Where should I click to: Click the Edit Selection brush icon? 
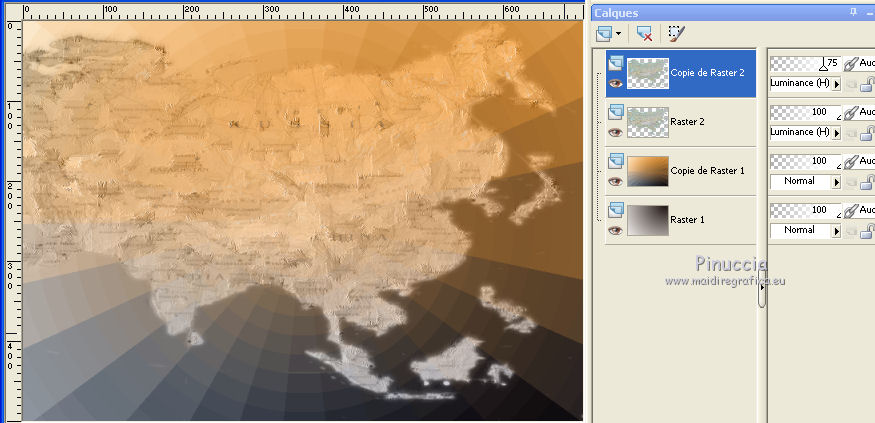click(676, 34)
